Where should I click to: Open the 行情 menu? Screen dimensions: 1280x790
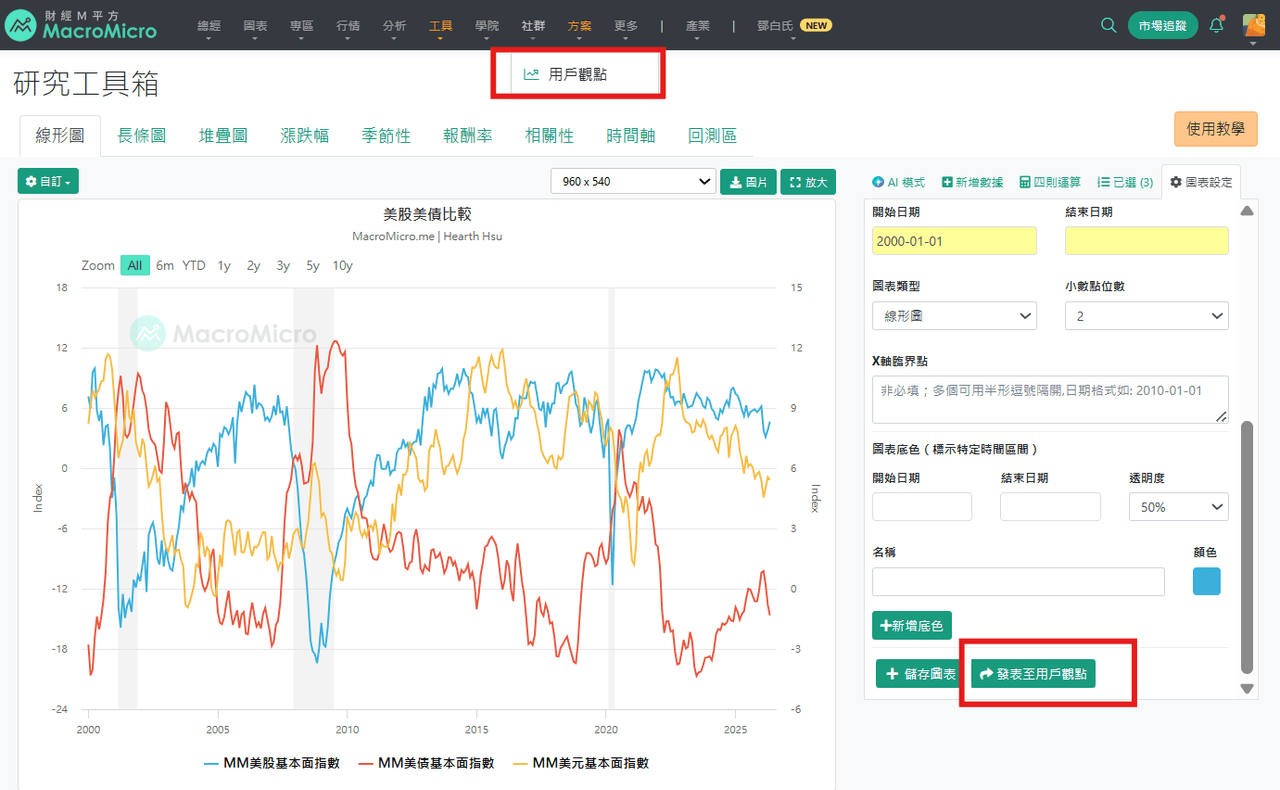pyautogui.click(x=348, y=26)
